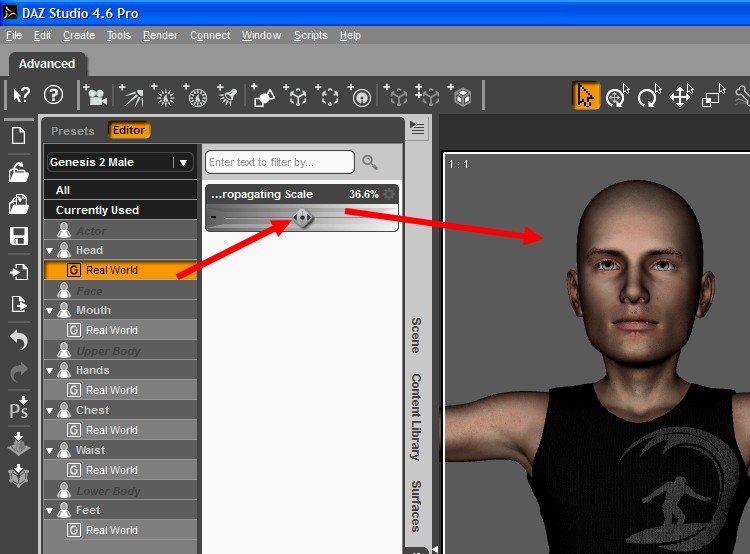Create new node instances (double cube icon)
Viewport: 750px width, 554px height.
point(428,95)
